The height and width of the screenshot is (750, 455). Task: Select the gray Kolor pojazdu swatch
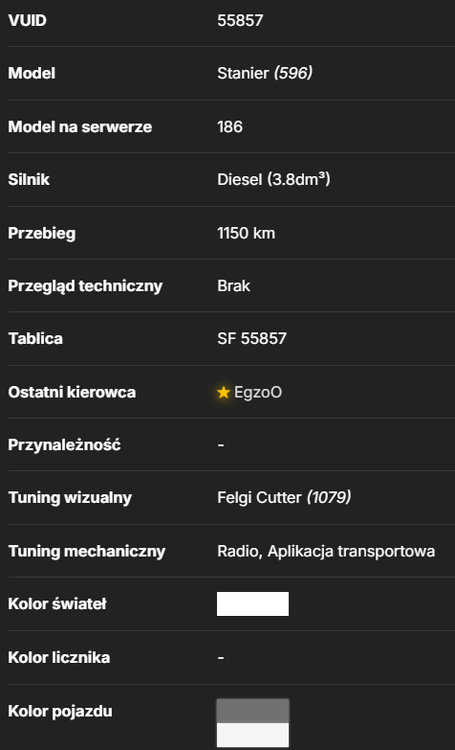[x=253, y=711]
